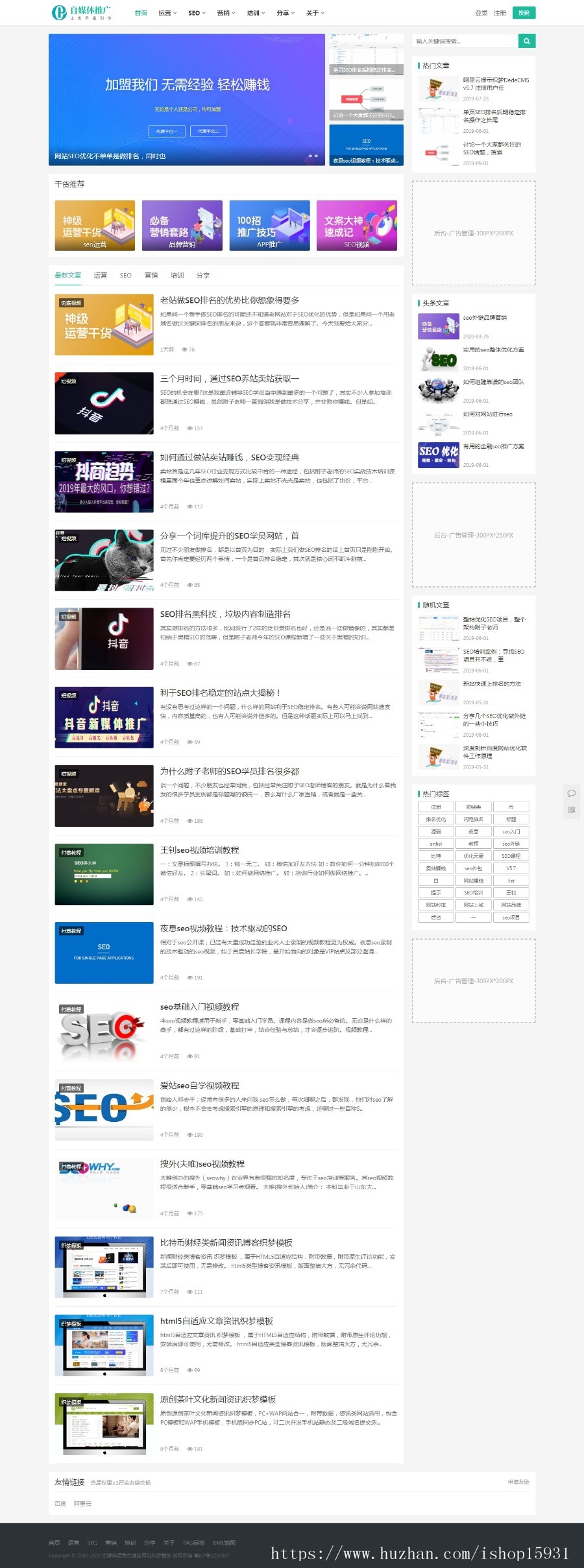Screen dimensions: 584x1568
Task: Click the green search magnifier icon
Action: pyautogui.click(x=527, y=41)
